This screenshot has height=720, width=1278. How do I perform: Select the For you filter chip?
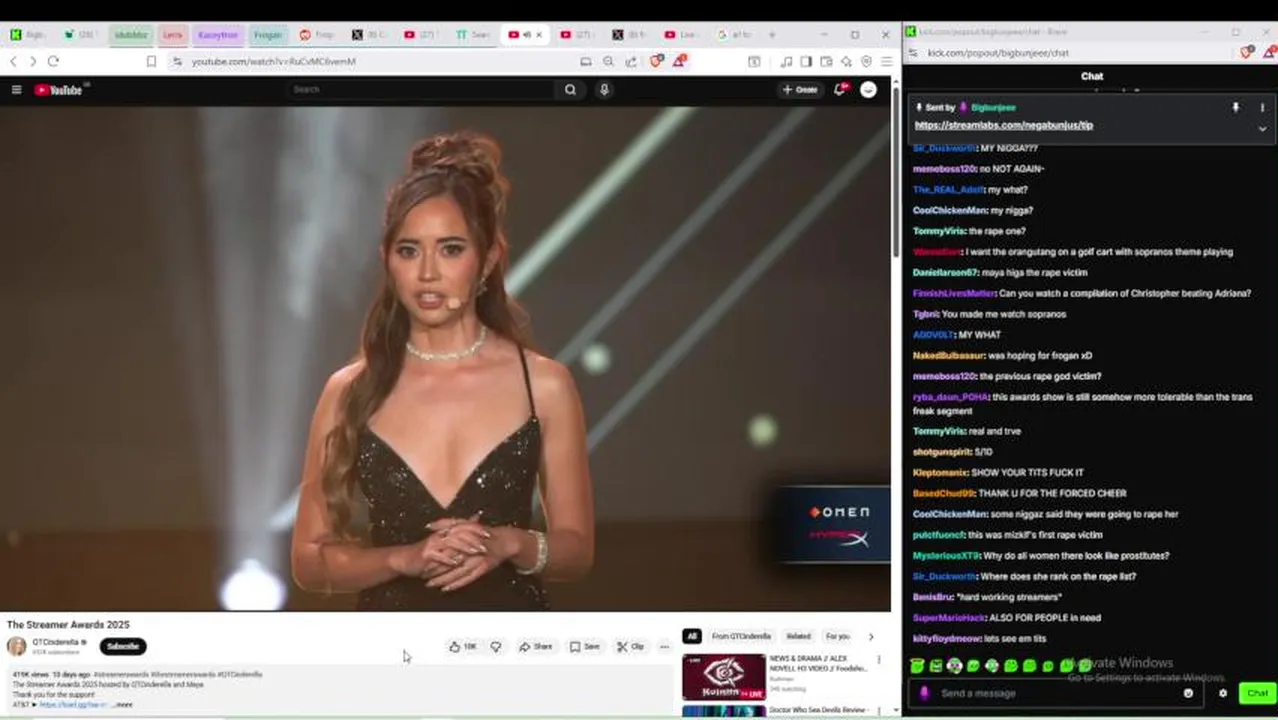coord(838,636)
